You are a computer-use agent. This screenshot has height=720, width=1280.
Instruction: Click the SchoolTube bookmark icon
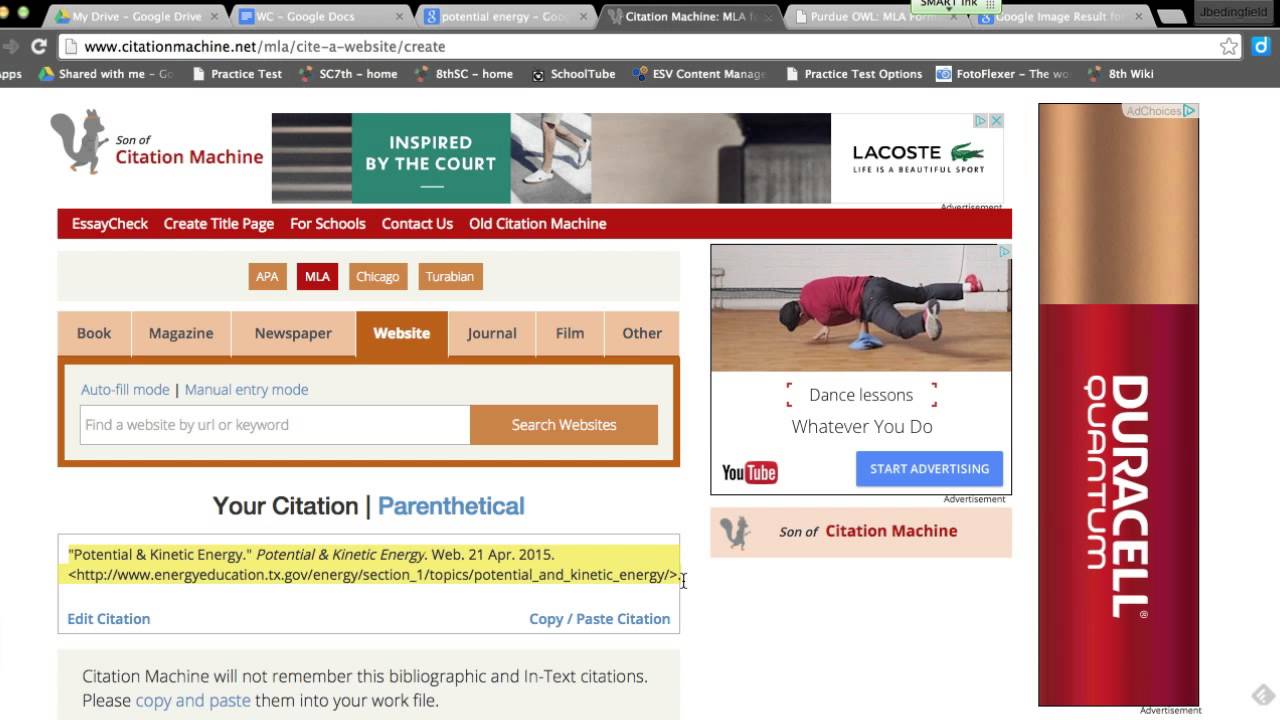click(x=539, y=74)
